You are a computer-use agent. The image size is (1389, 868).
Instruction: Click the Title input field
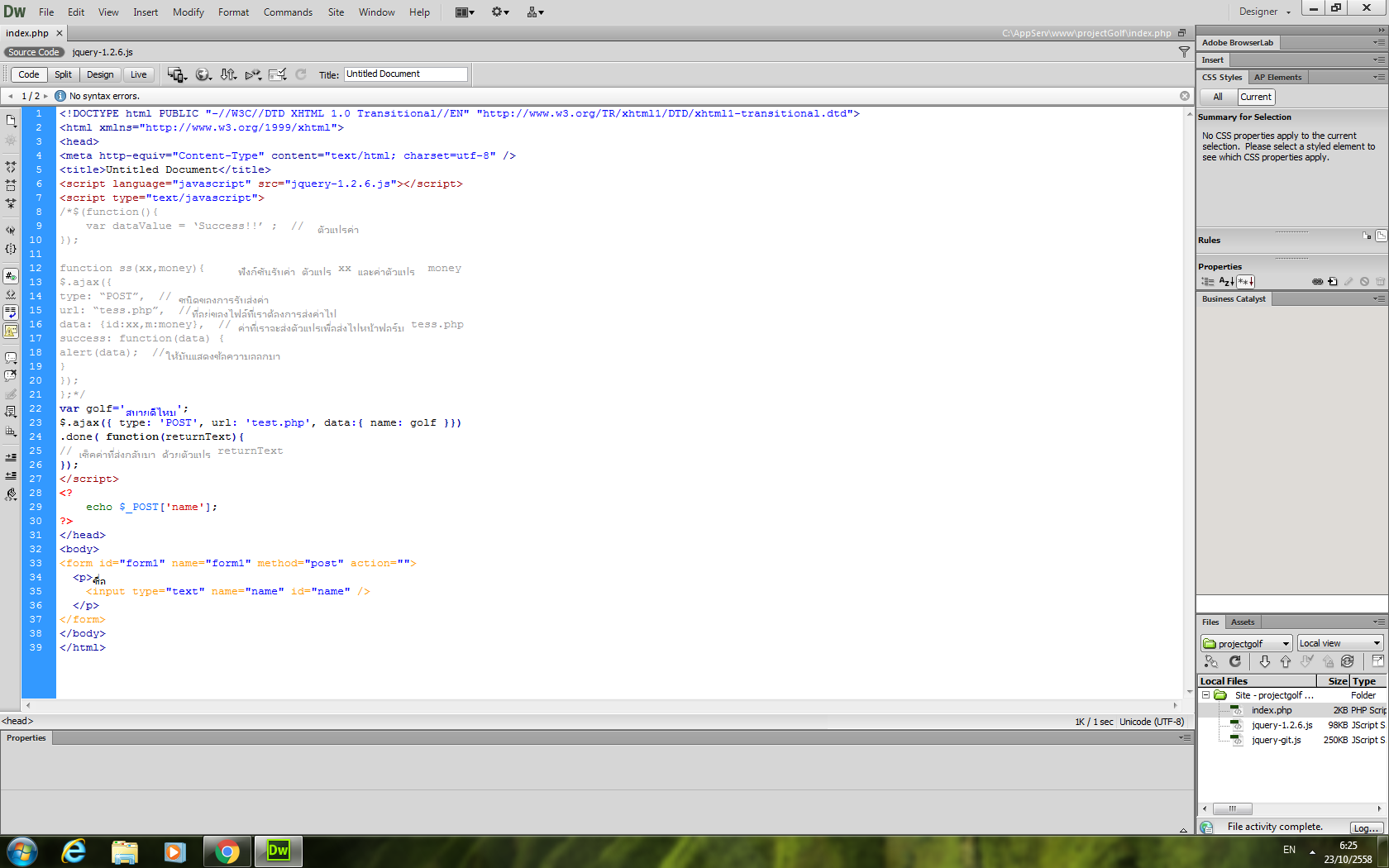pyautogui.click(x=405, y=74)
